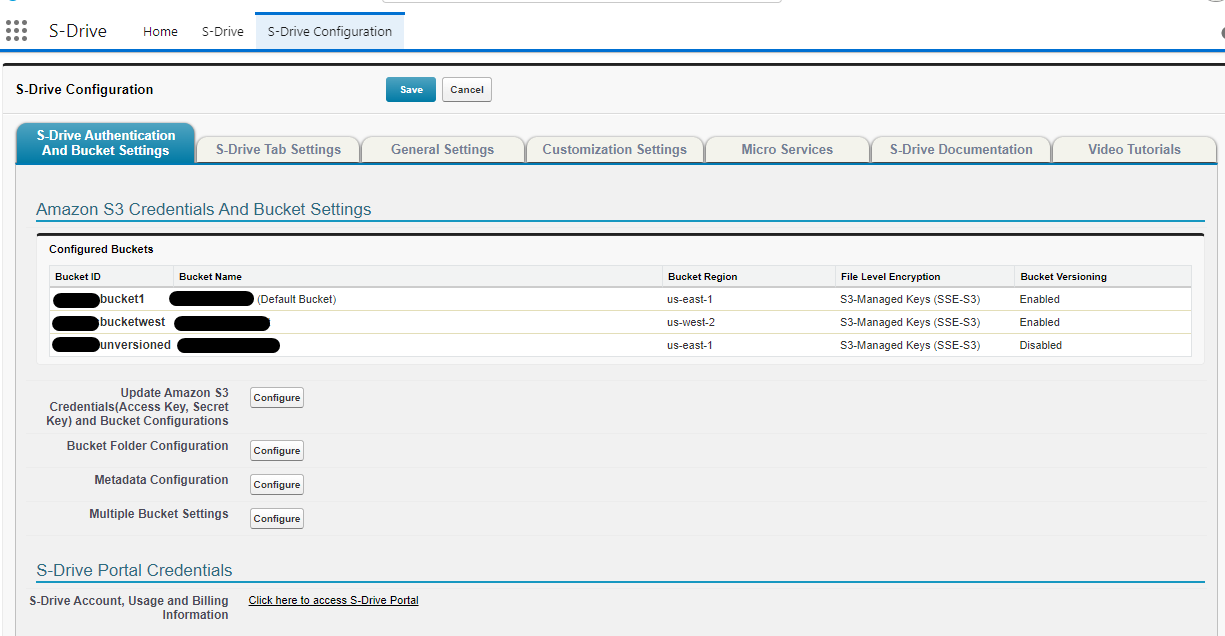Click the S-Drive Portal access link
The image size is (1225, 636).
pos(333,601)
